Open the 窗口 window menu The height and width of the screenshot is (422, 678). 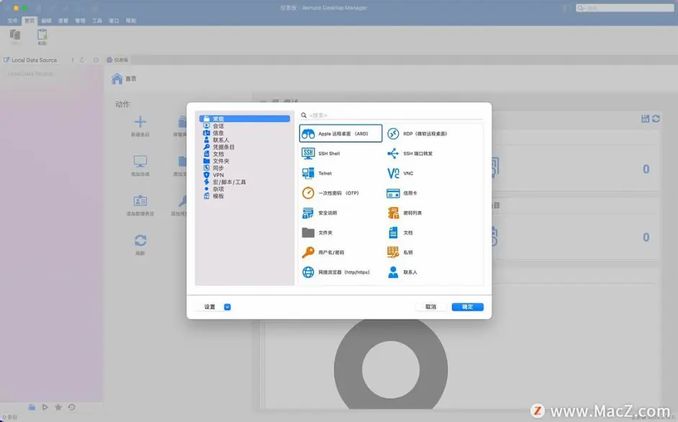tap(114, 20)
